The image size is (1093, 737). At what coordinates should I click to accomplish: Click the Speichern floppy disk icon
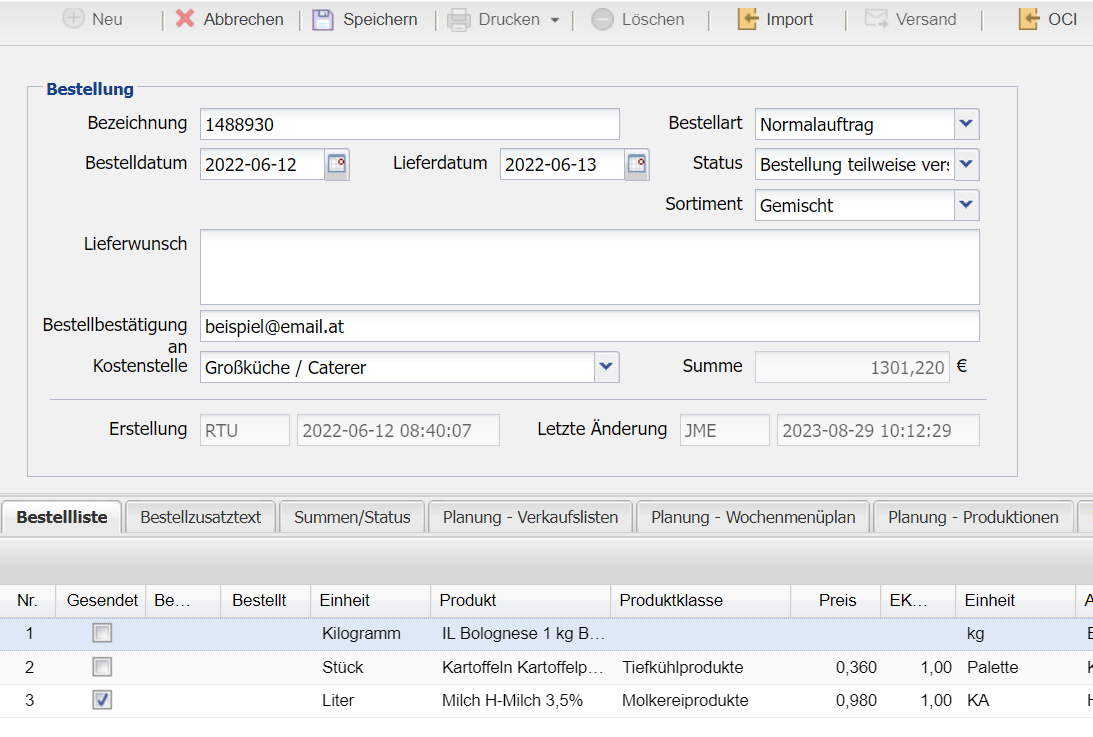[323, 19]
